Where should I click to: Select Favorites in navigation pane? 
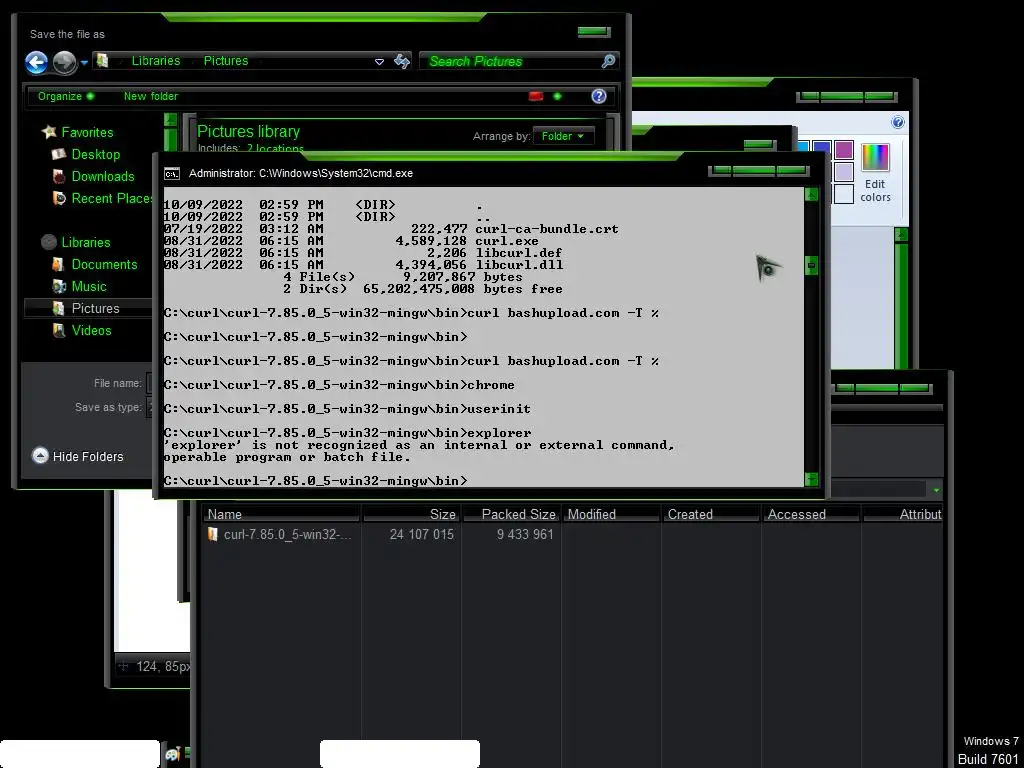click(87, 132)
